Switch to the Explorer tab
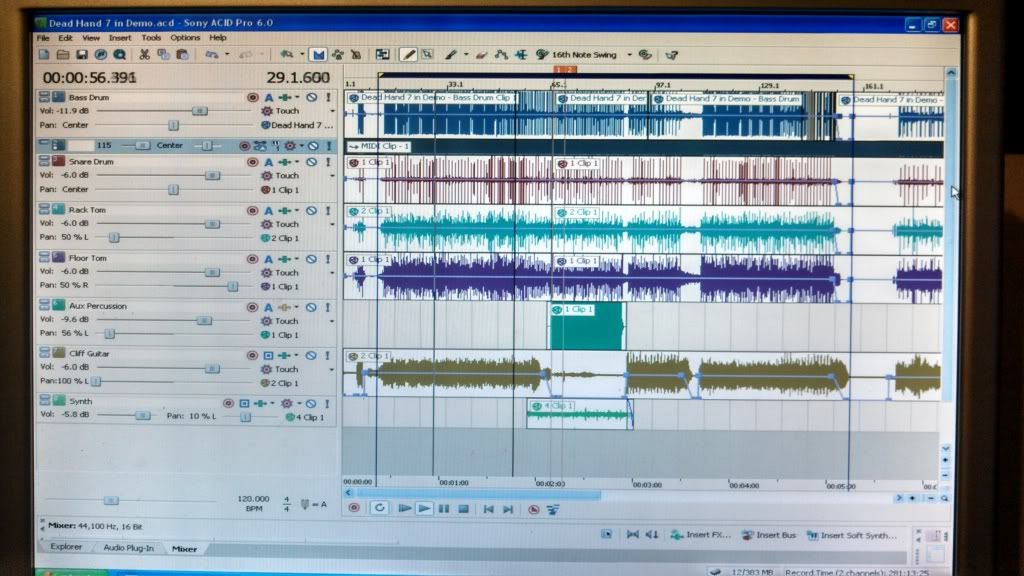Image resolution: width=1024 pixels, height=576 pixels. pyautogui.click(x=66, y=547)
